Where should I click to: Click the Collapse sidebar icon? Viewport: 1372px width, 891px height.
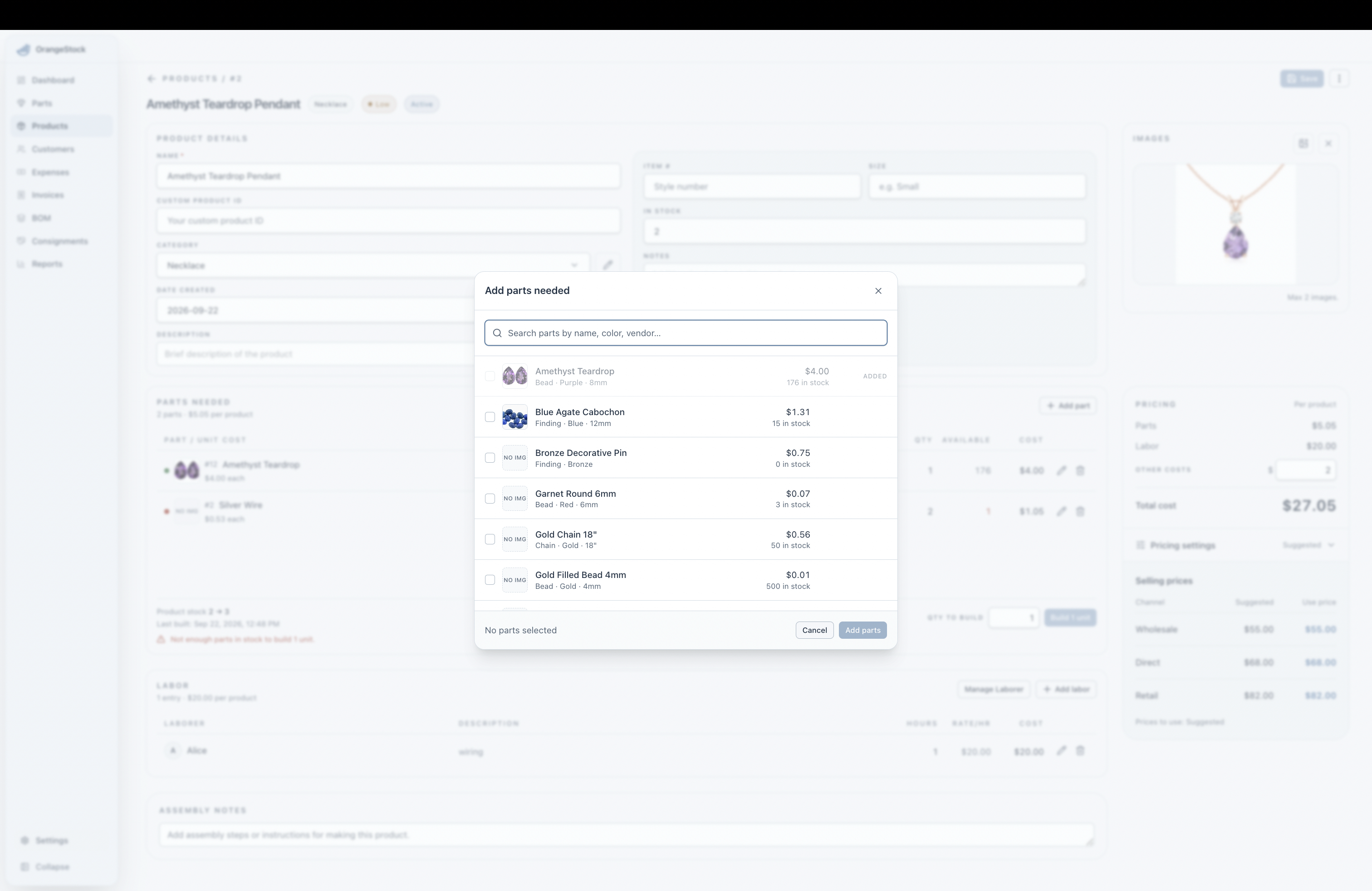(24, 867)
